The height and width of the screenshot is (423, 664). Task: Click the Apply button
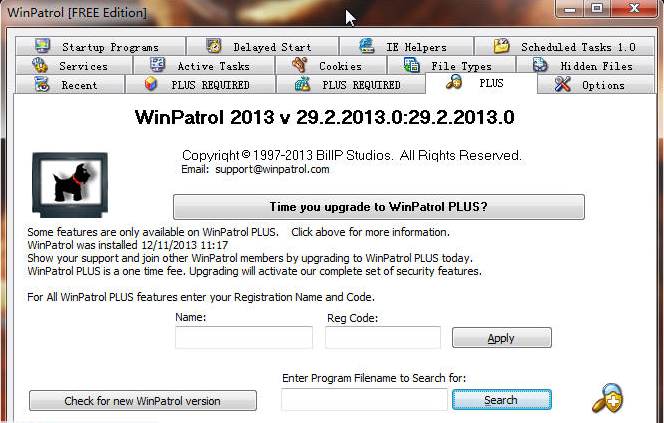point(501,338)
